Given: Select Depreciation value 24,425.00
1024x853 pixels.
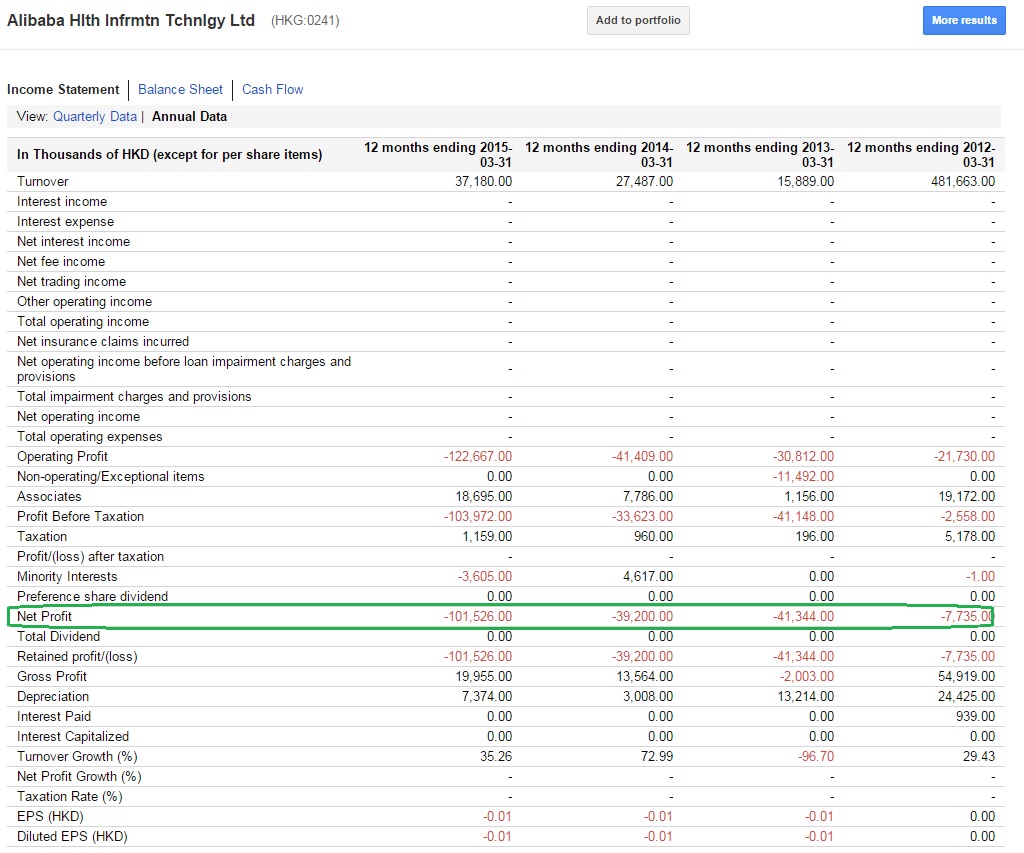Looking at the screenshot, I should pos(967,697).
